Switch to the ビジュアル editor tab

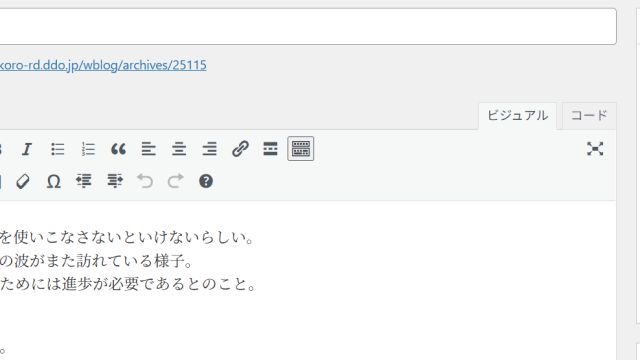[518, 116]
